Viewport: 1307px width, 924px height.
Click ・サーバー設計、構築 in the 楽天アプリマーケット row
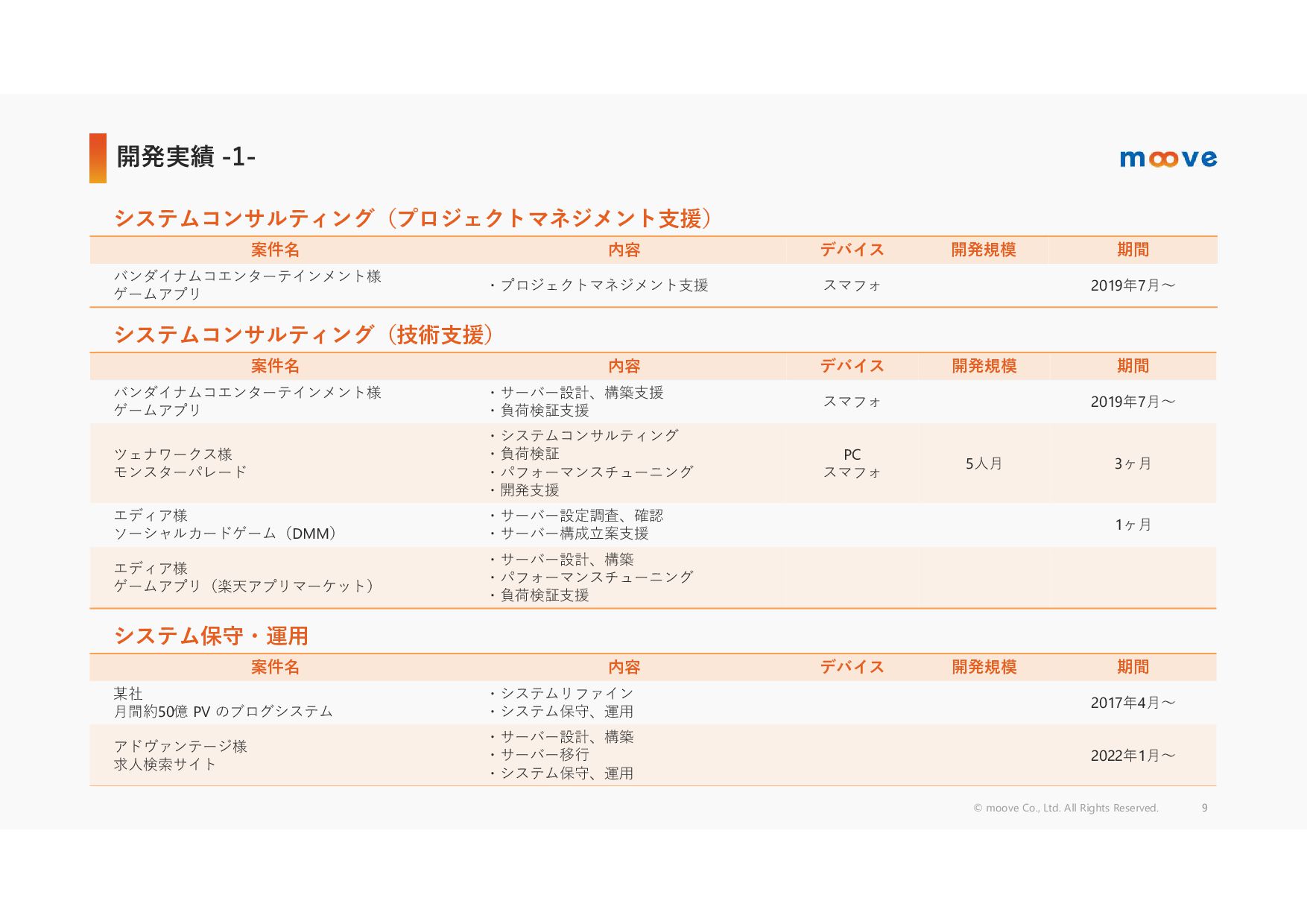pyautogui.click(x=561, y=560)
